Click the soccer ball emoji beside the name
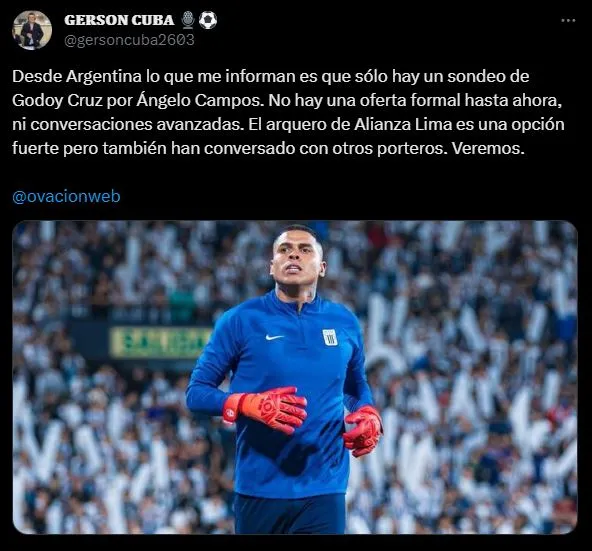 208,20
